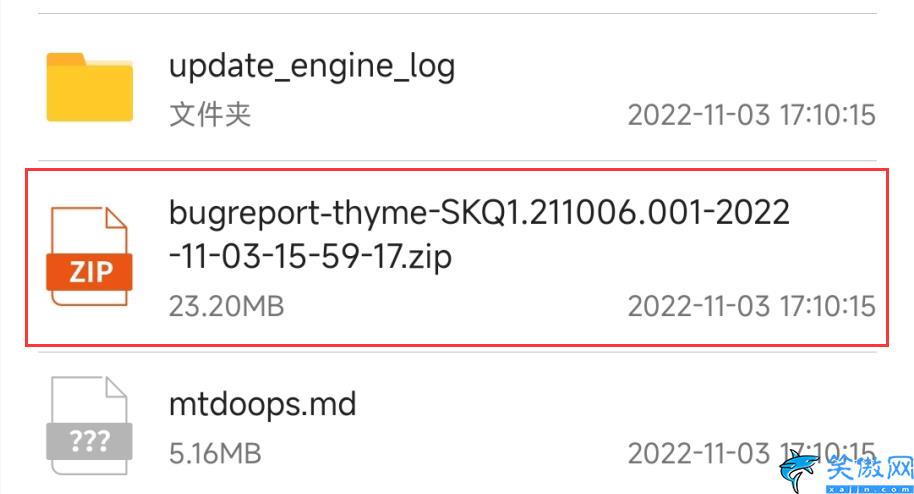The width and height of the screenshot is (914, 494).
Task: Tap the orange ZIP file icon
Action: coord(89,257)
